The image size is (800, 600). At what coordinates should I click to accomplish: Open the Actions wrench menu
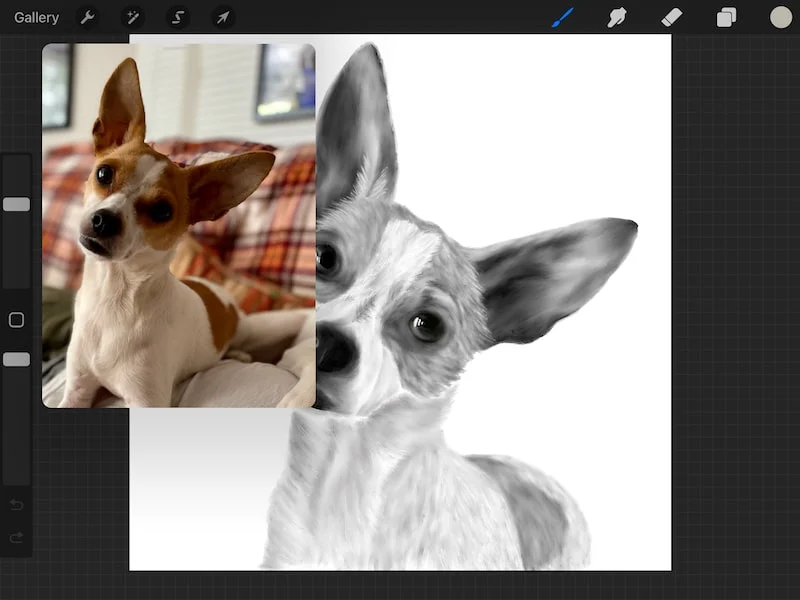87,18
